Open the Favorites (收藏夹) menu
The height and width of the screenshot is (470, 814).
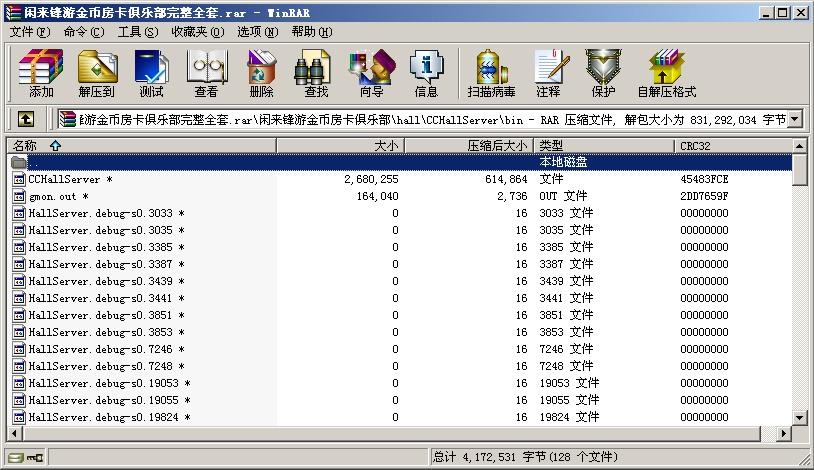tap(197, 32)
